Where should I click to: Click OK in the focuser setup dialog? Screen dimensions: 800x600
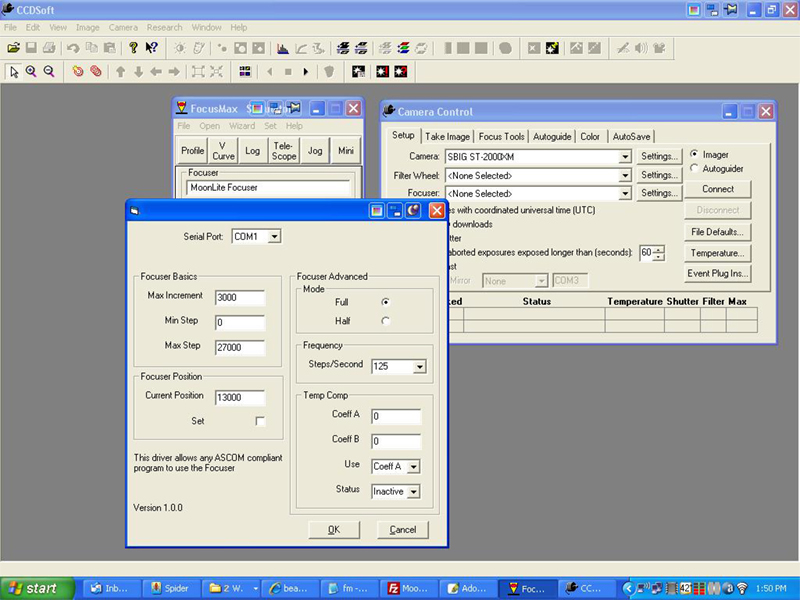pyautogui.click(x=334, y=530)
